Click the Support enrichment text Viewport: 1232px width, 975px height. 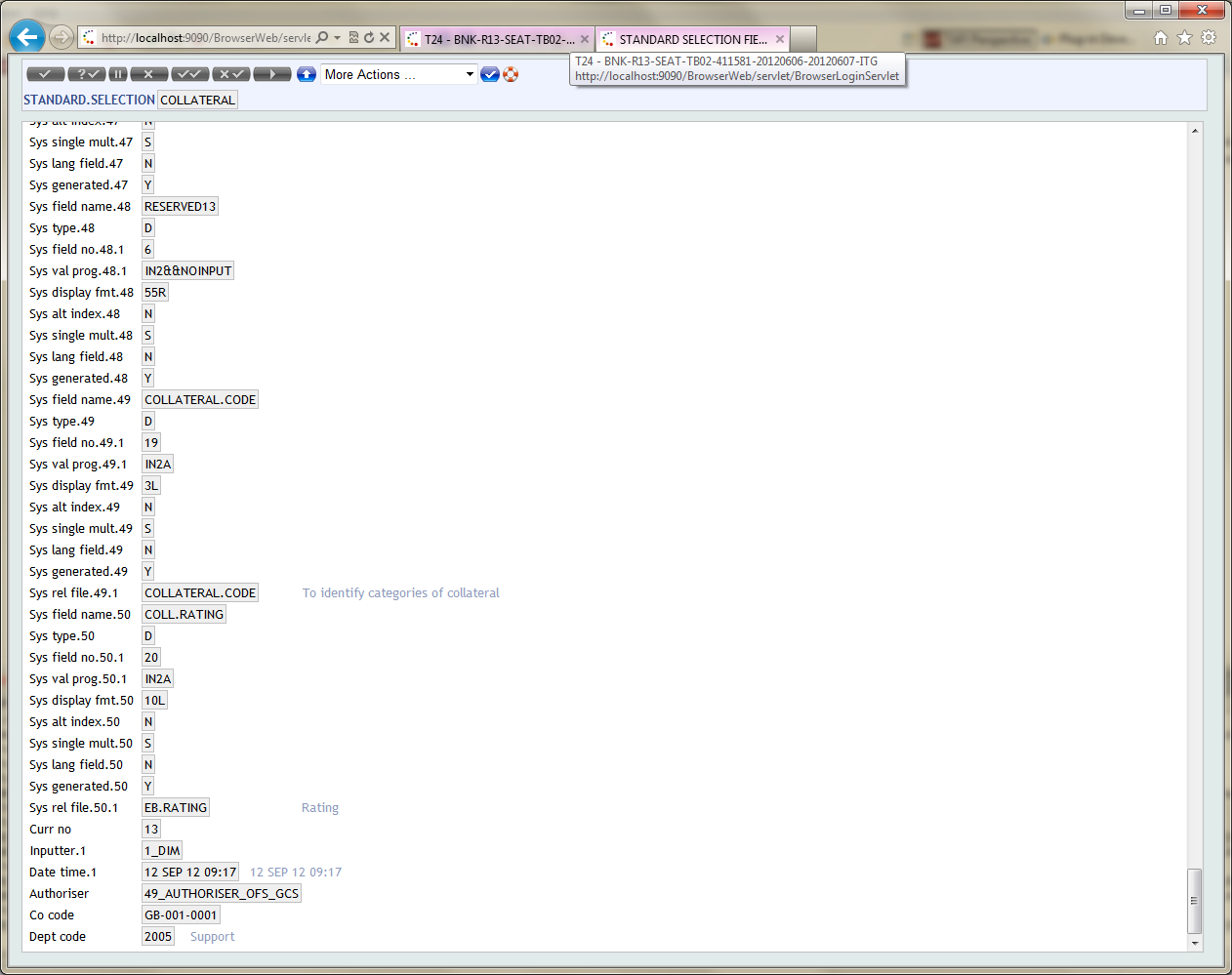click(x=213, y=936)
